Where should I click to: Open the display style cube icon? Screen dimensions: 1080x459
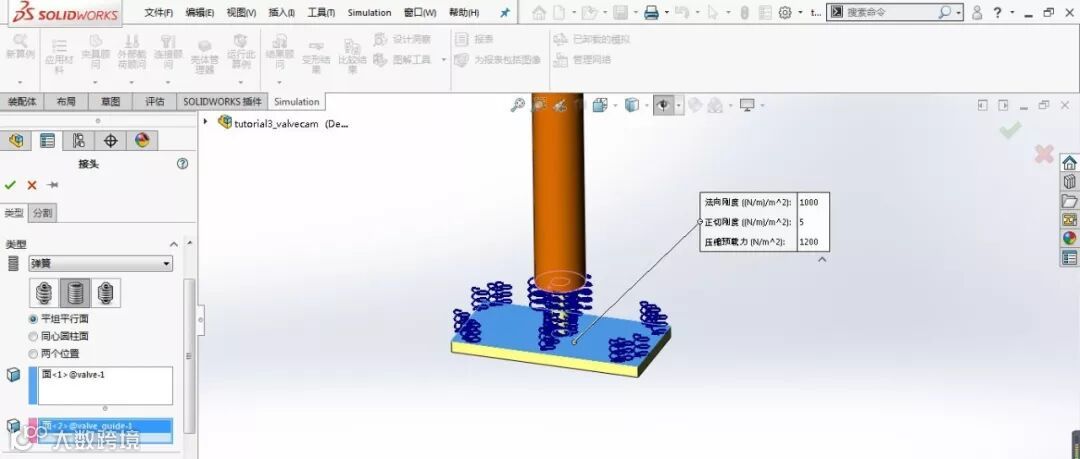[631, 105]
